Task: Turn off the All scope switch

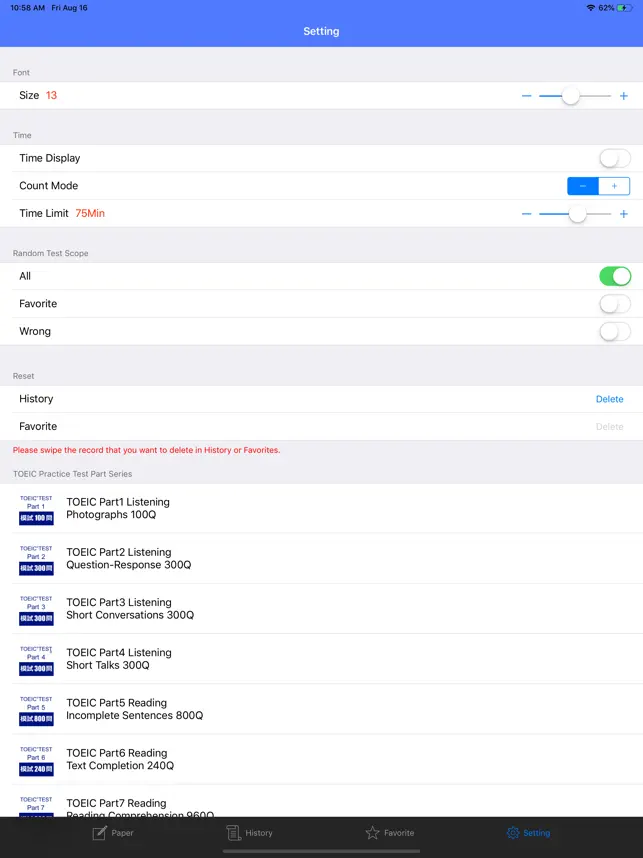Action: [615, 276]
